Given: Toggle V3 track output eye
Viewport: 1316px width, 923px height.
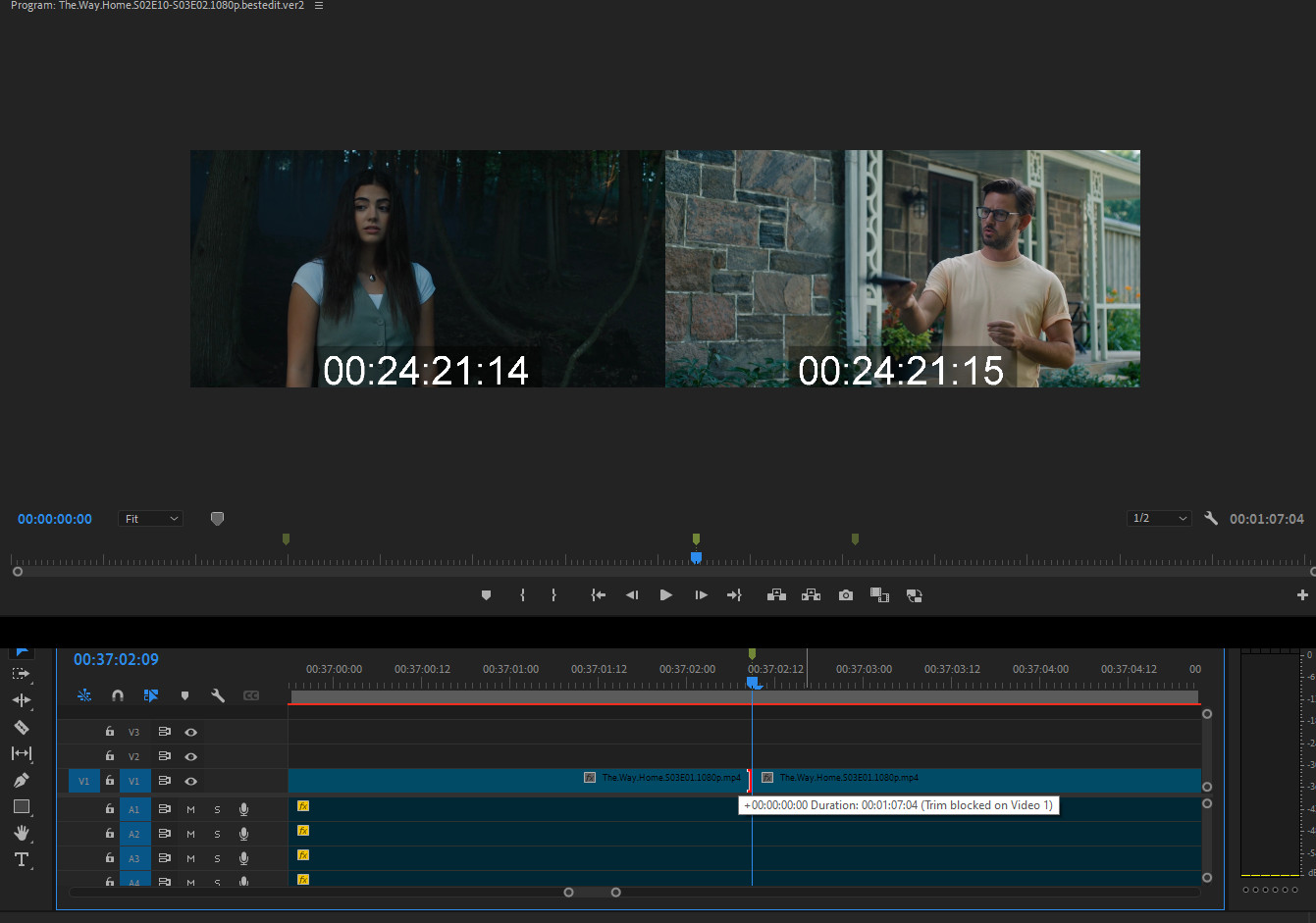Looking at the screenshot, I should coord(191,732).
